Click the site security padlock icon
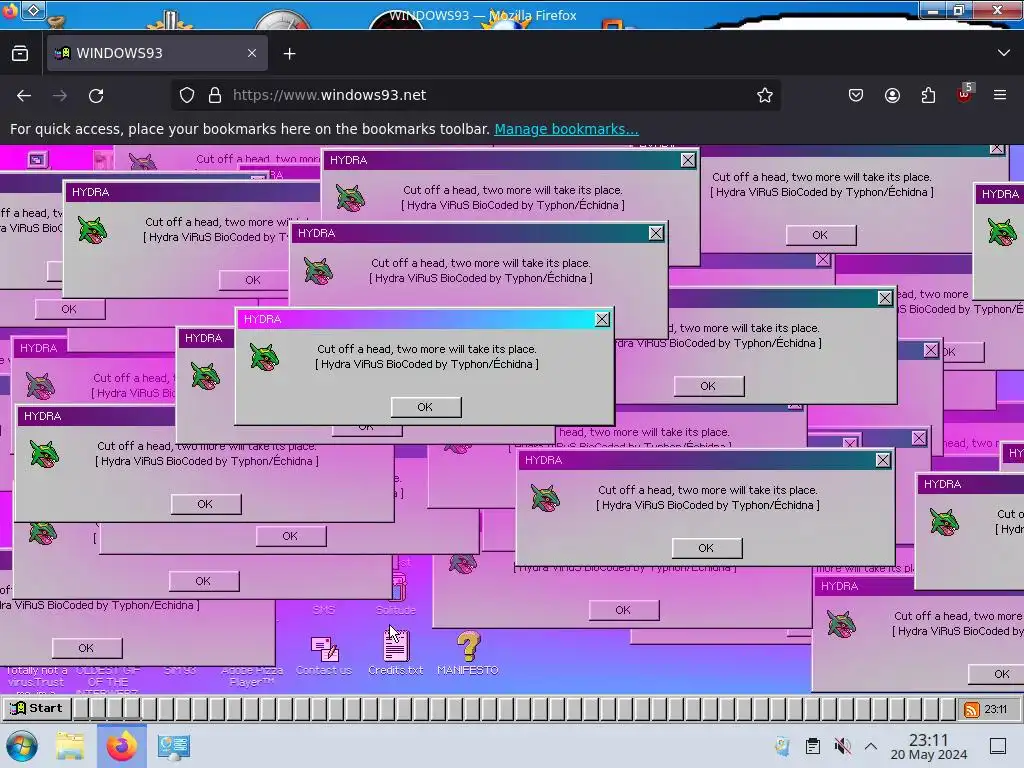 click(215, 95)
